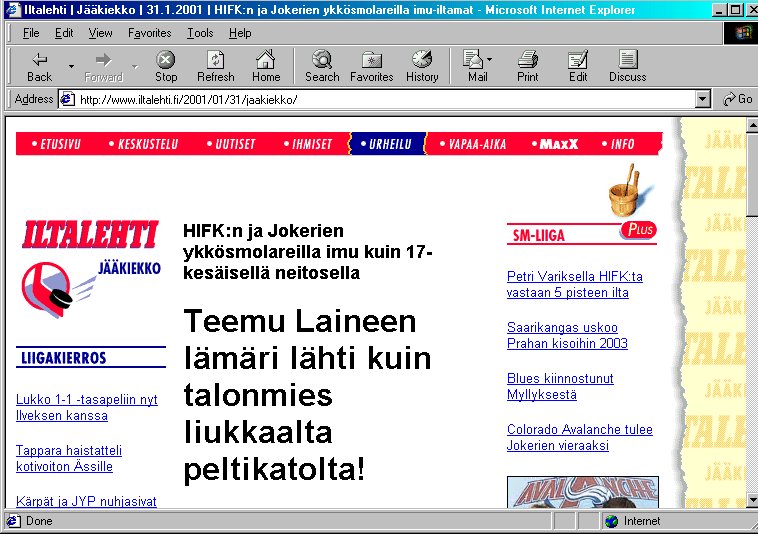This screenshot has width=758, height=534.
Task: Open the View menu
Action: (x=100, y=33)
